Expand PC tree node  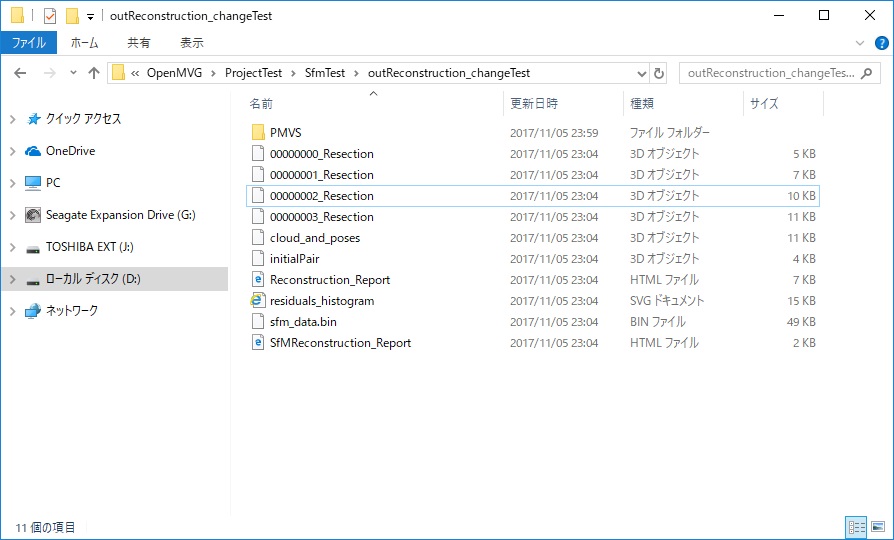click(13, 183)
